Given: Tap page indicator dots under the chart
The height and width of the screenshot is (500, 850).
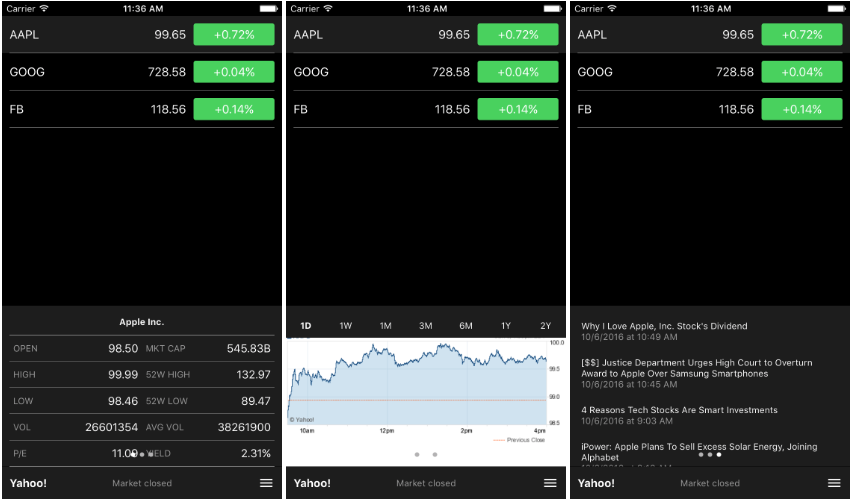Looking at the screenshot, I should (426, 454).
